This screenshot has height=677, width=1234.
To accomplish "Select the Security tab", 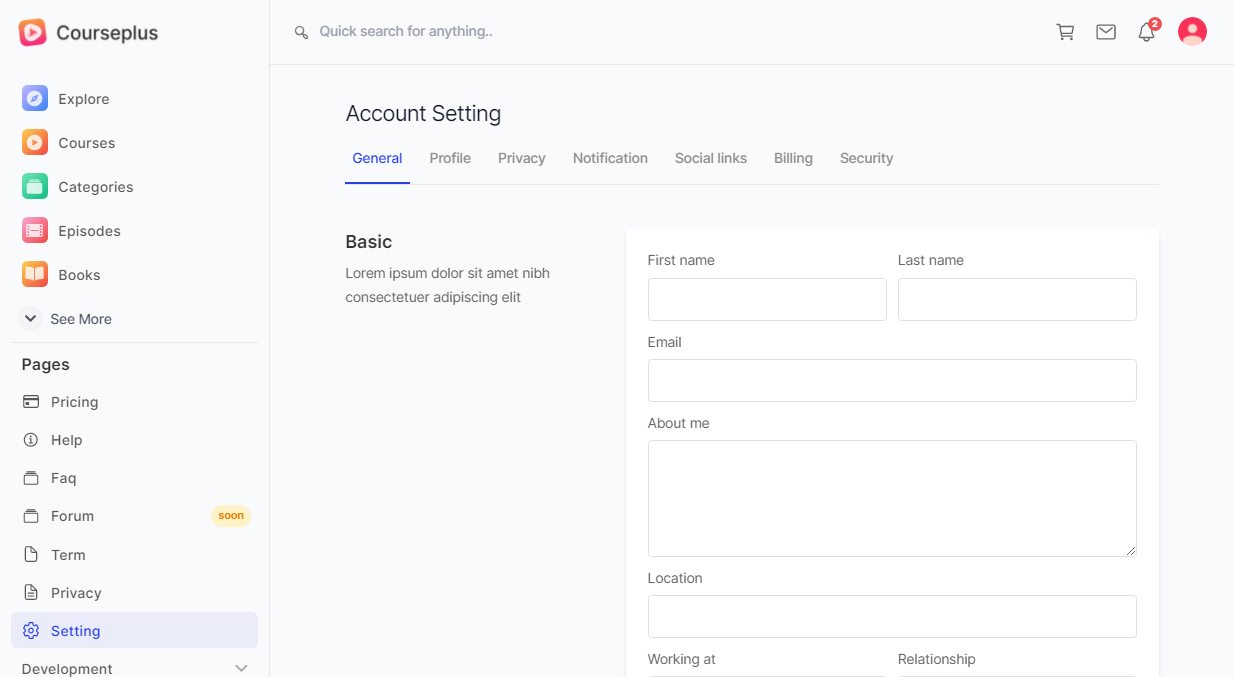I will tap(866, 158).
